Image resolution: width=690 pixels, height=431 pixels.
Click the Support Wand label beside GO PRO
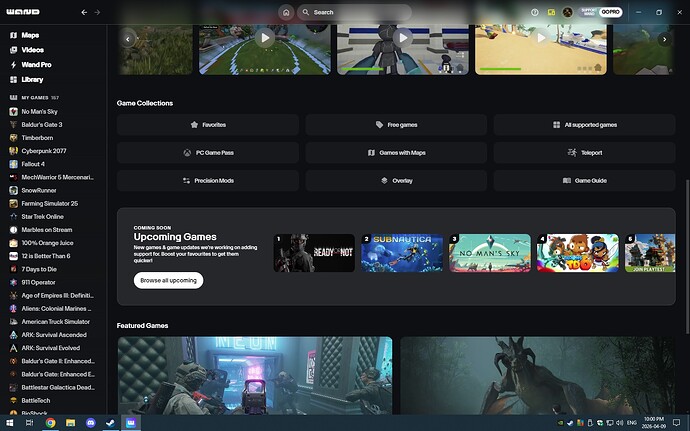point(588,12)
